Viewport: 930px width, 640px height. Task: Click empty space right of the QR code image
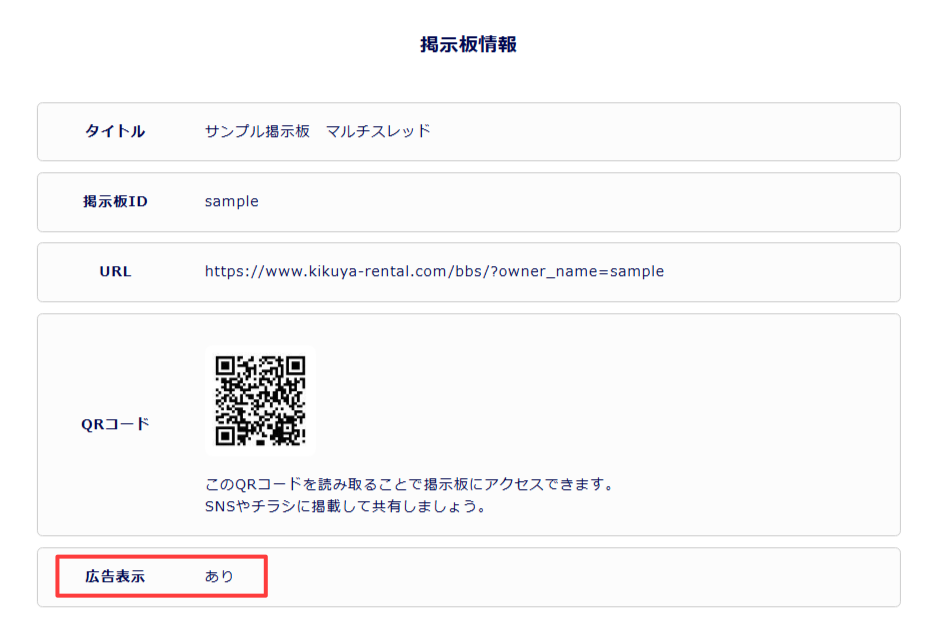point(600,400)
